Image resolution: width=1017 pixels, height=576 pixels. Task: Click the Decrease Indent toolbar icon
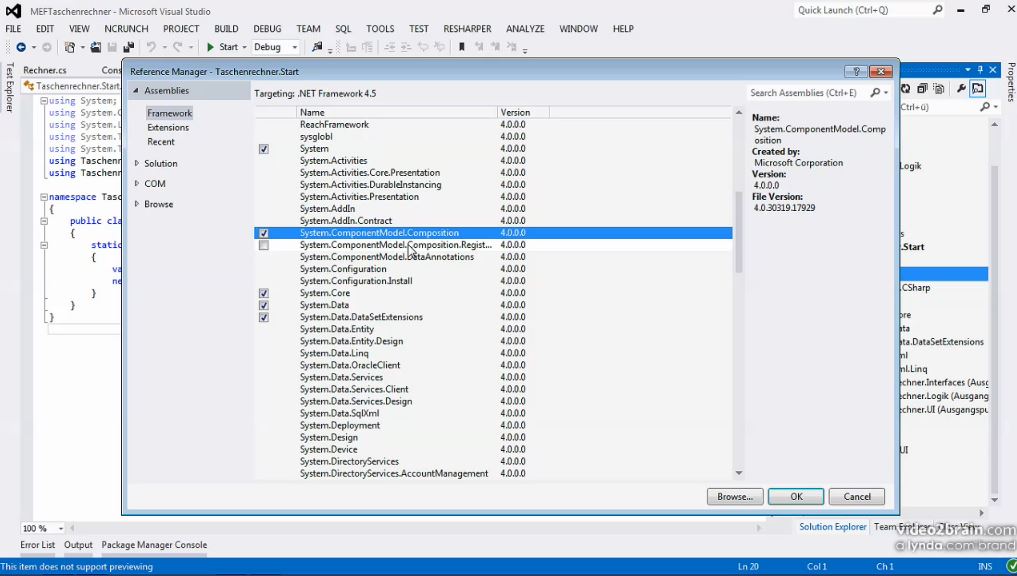point(390,47)
